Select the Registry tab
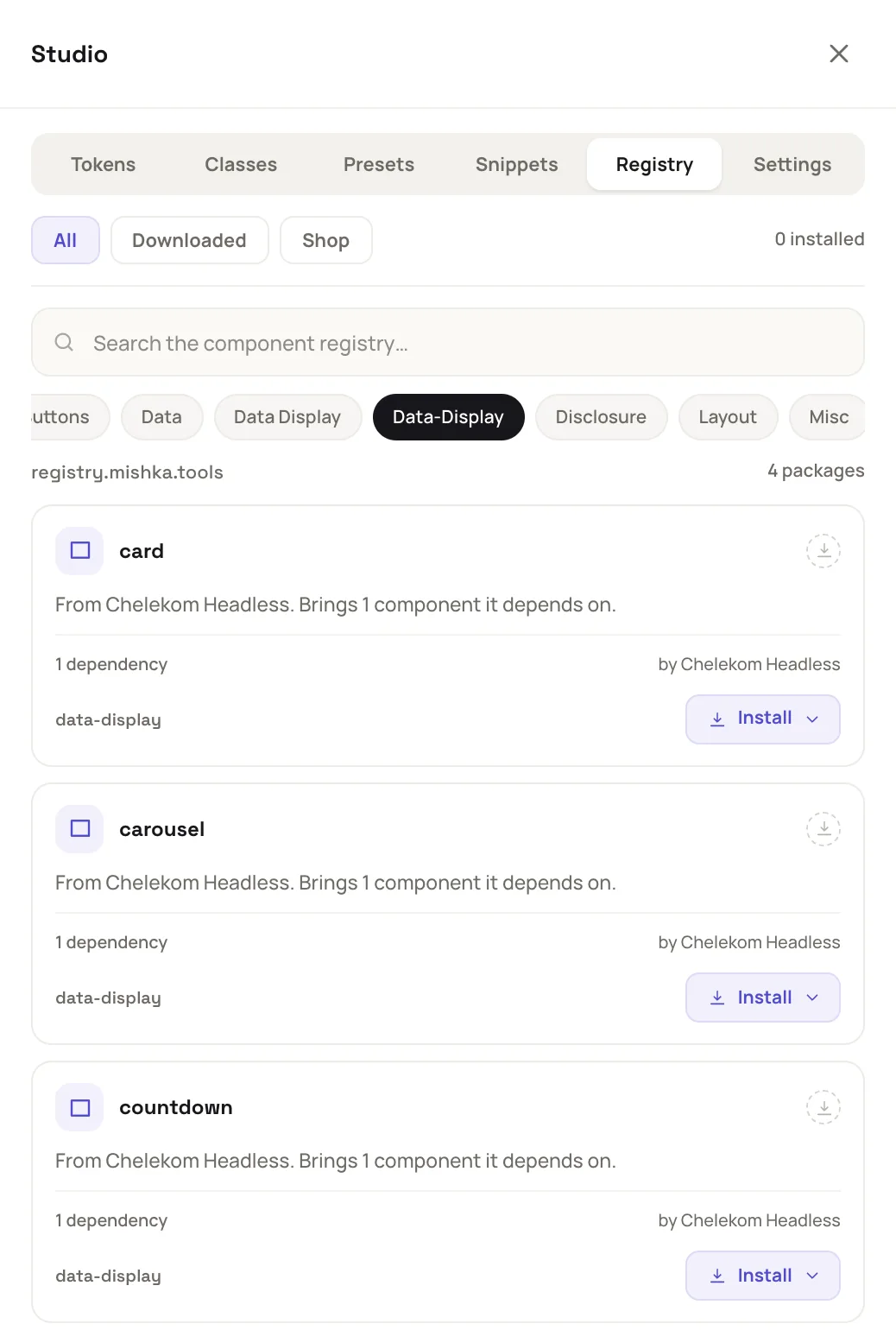The width and height of the screenshot is (896, 1330). point(654,164)
